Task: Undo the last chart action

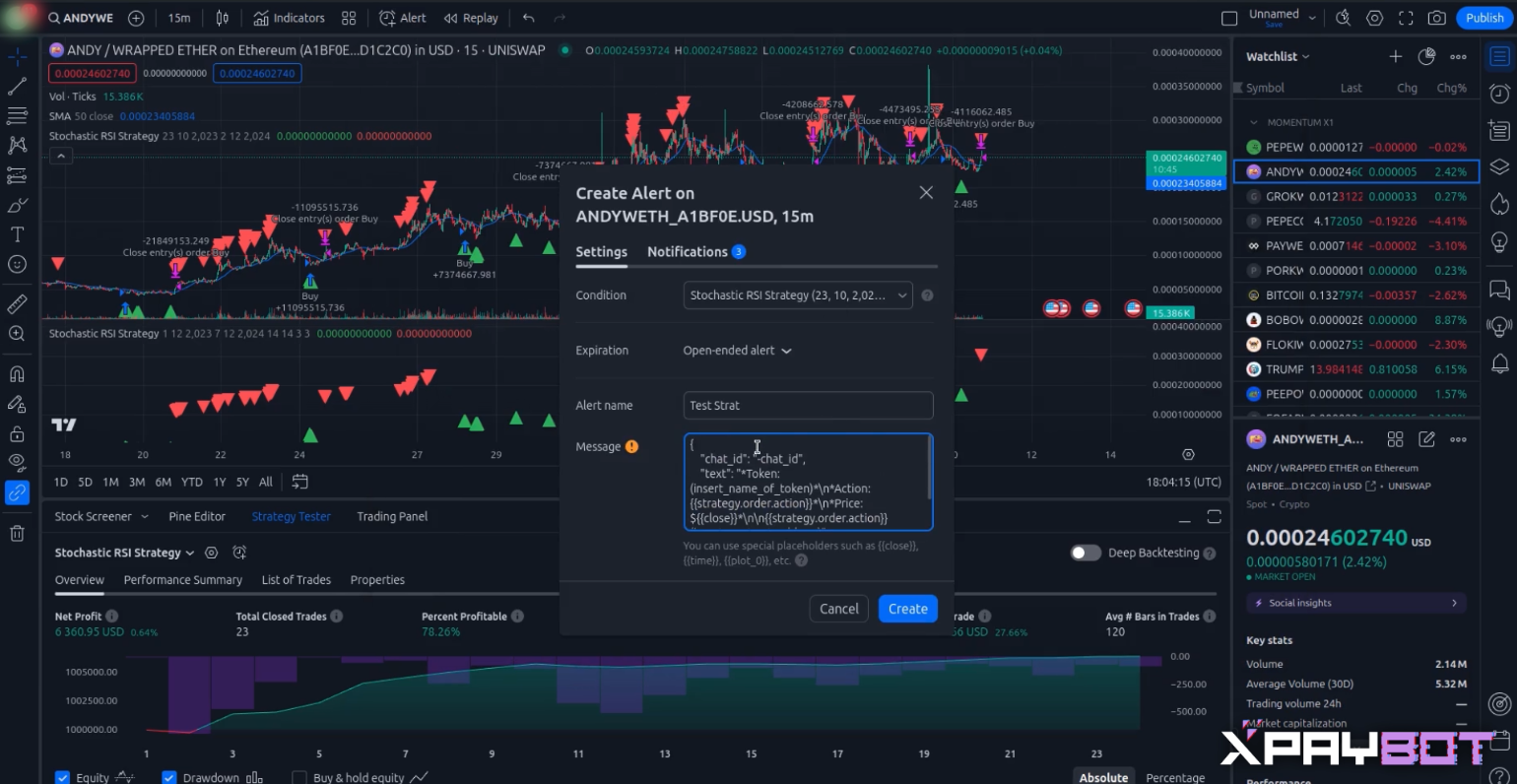Action: 529,18
